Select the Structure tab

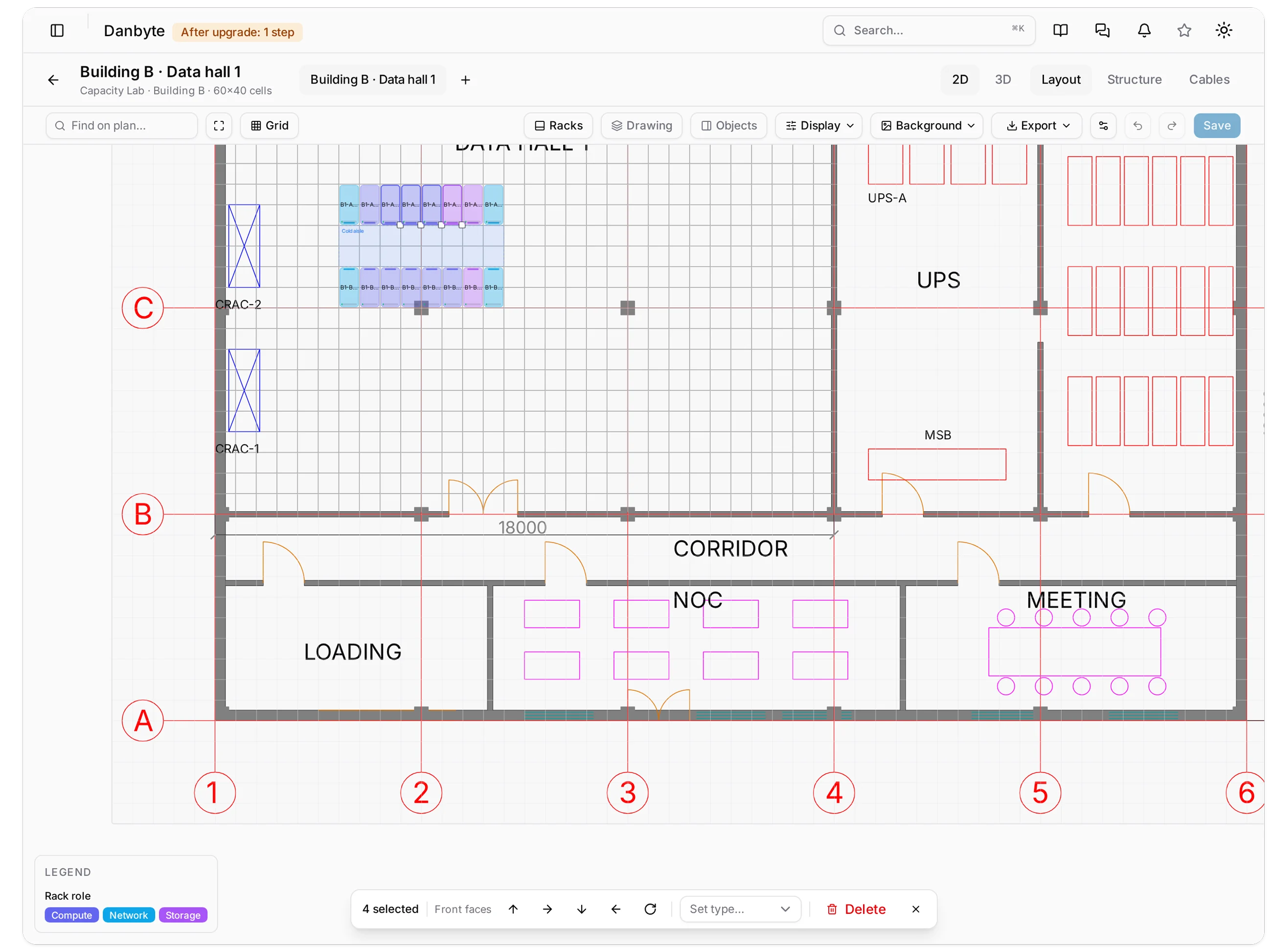(1134, 79)
